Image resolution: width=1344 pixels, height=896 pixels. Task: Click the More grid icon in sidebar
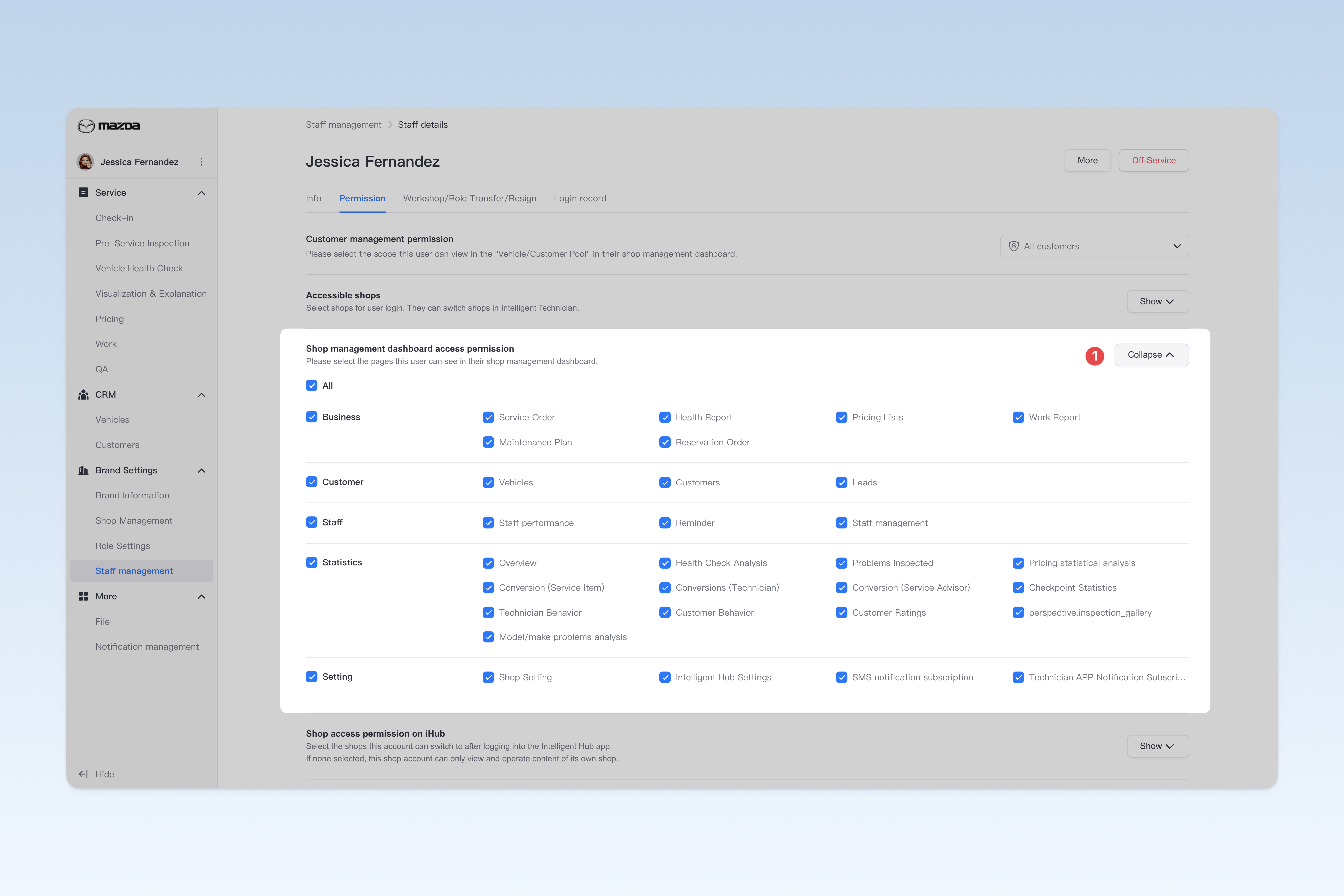(x=83, y=596)
